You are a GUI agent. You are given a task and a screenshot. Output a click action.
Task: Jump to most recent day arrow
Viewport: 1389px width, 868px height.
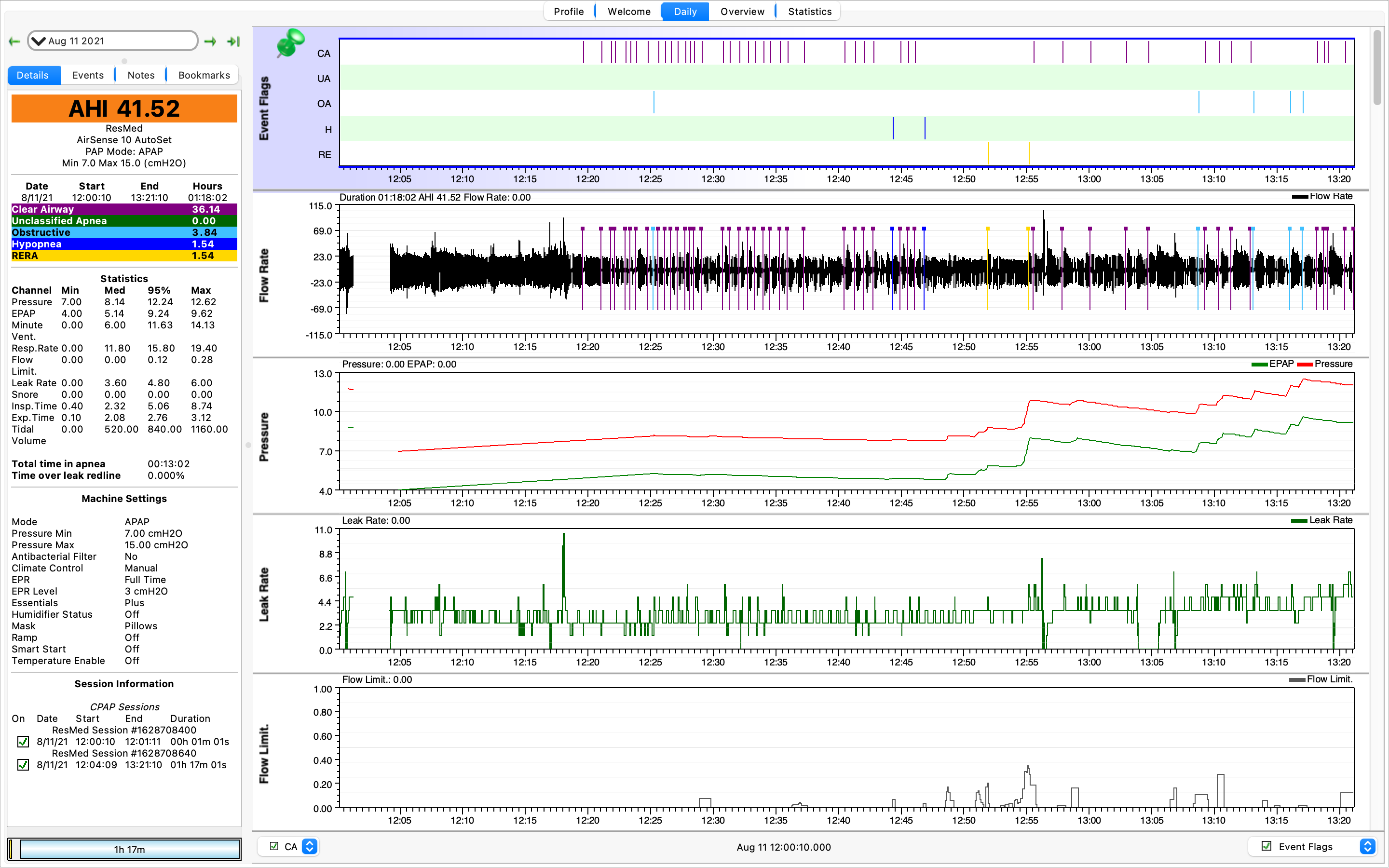click(233, 41)
